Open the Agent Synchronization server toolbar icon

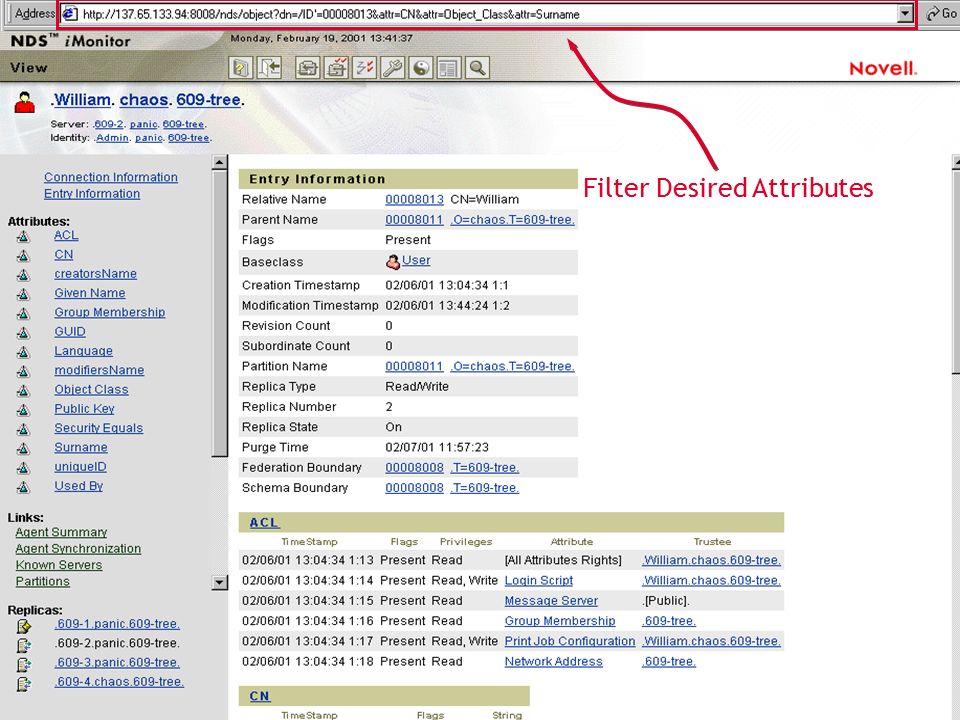(x=307, y=67)
